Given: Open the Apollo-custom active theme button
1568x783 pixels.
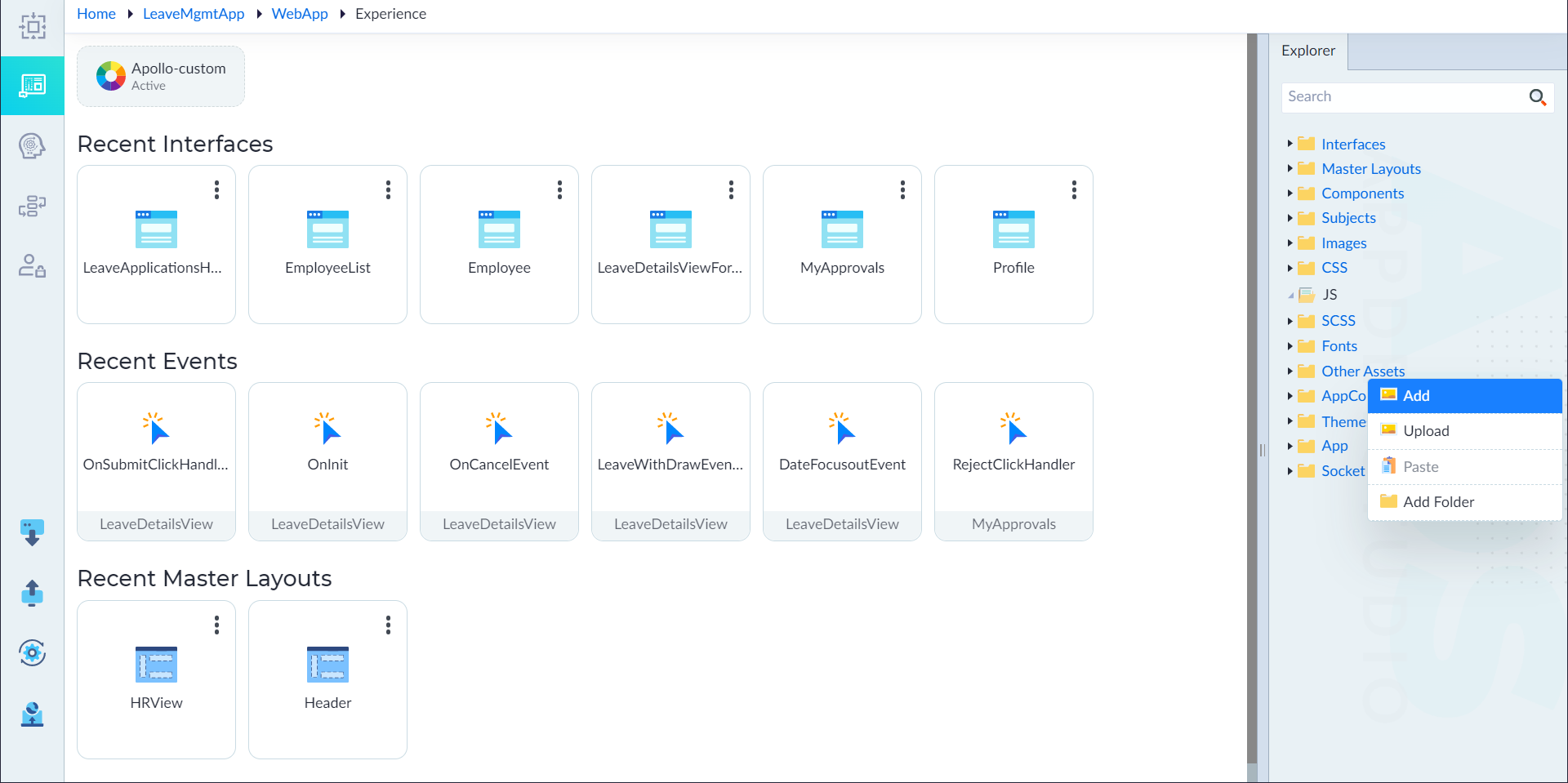Looking at the screenshot, I should pyautogui.click(x=161, y=76).
